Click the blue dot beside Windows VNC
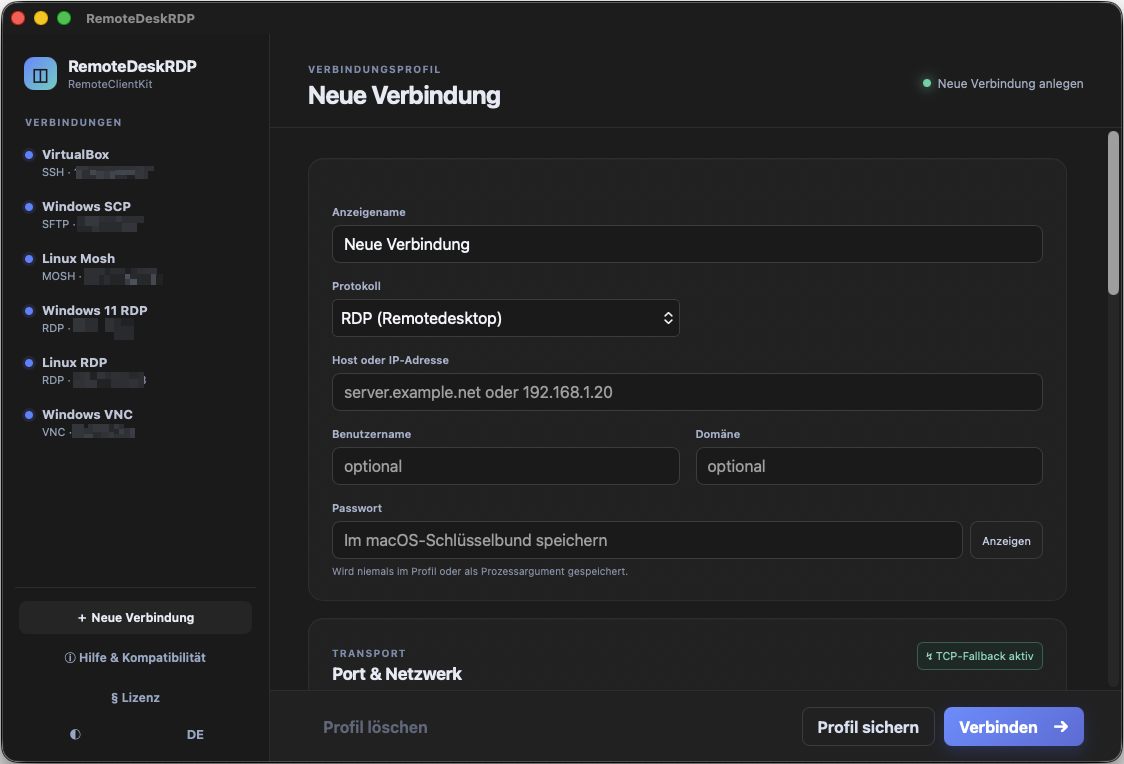 29,415
